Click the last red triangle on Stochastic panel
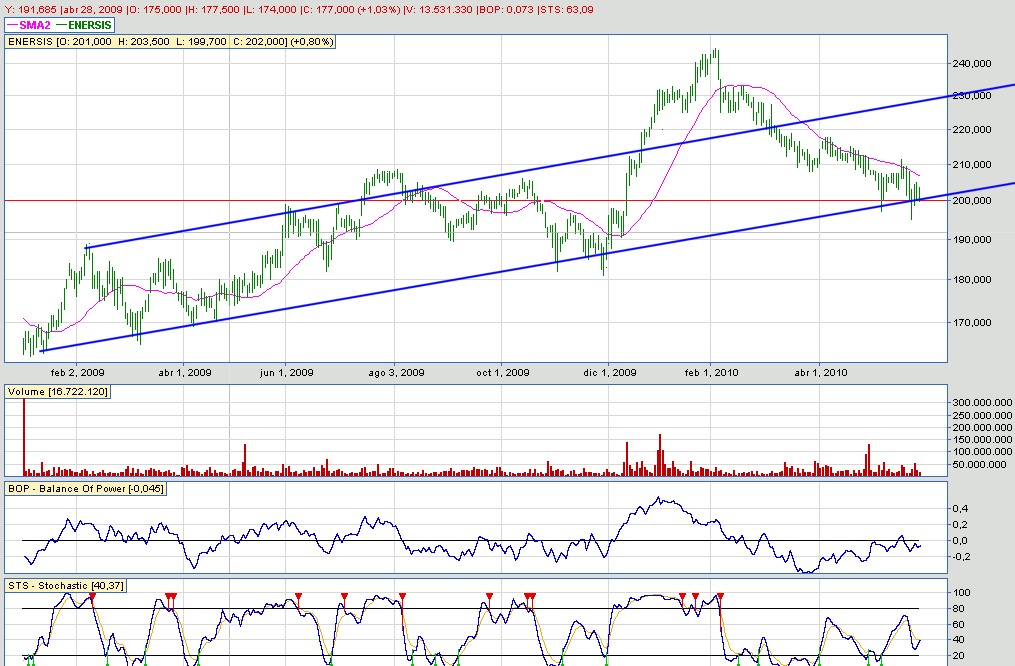This screenshot has height=666, width=1015. (720, 596)
